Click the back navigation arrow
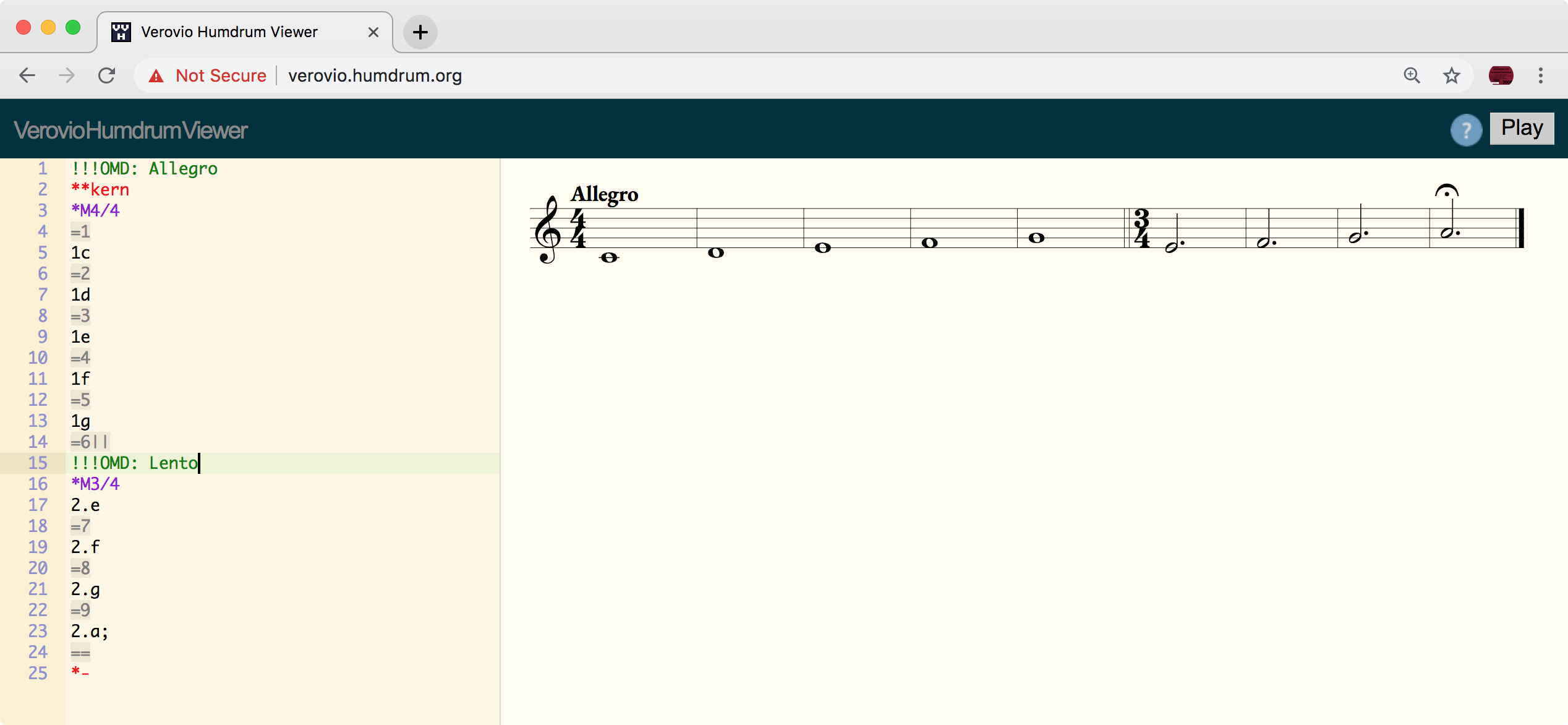 tap(27, 75)
